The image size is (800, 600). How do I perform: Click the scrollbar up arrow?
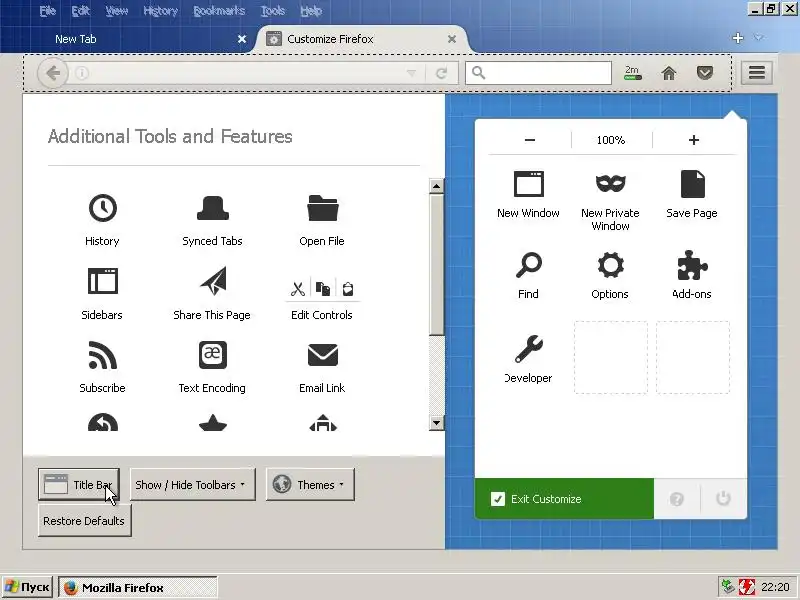pyautogui.click(x=436, y=186)
